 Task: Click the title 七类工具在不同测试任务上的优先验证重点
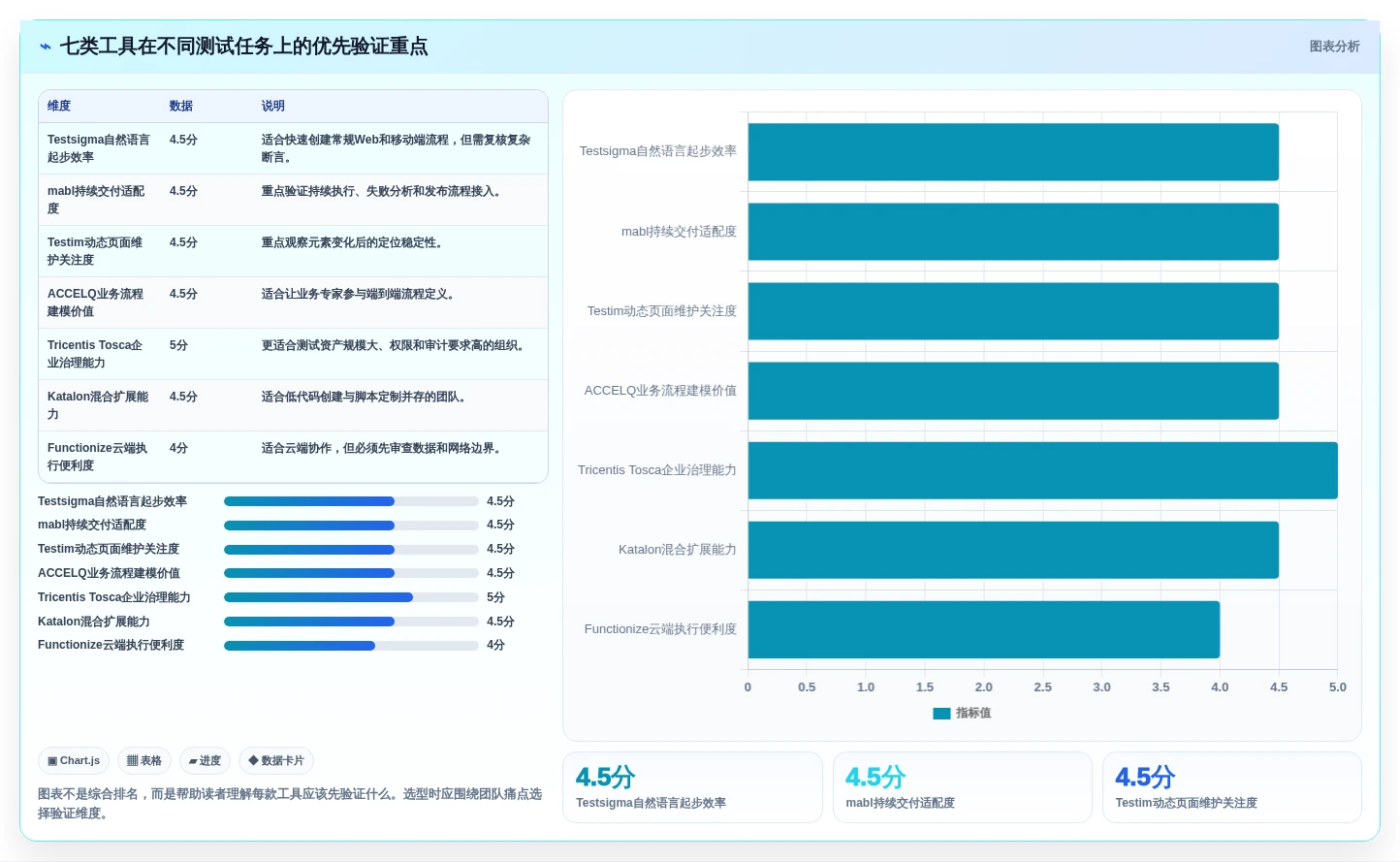pyautogui.click(x=243, y=47)
